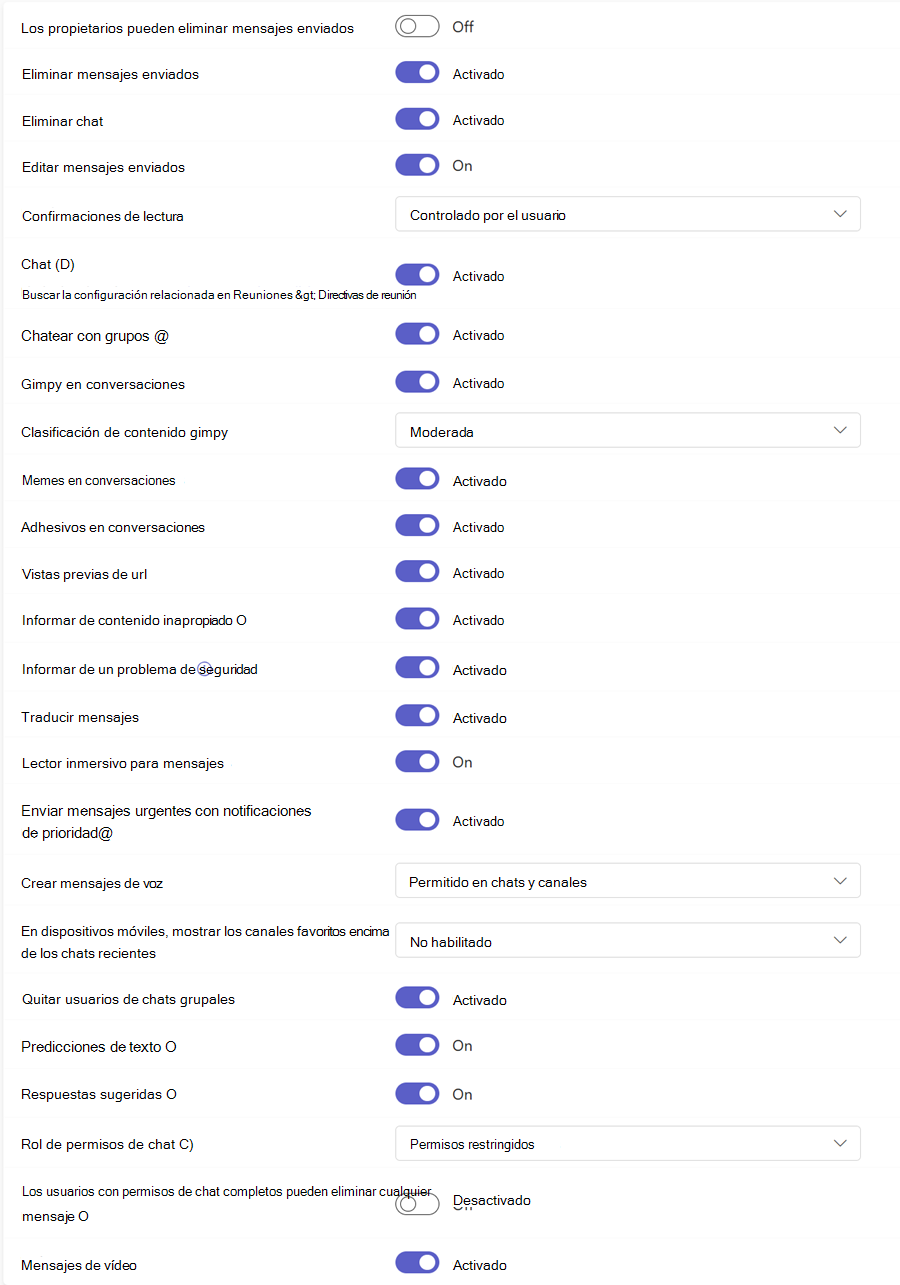
Task: Disable Gimpy en conversaciones switch
Action: [417, 383]
